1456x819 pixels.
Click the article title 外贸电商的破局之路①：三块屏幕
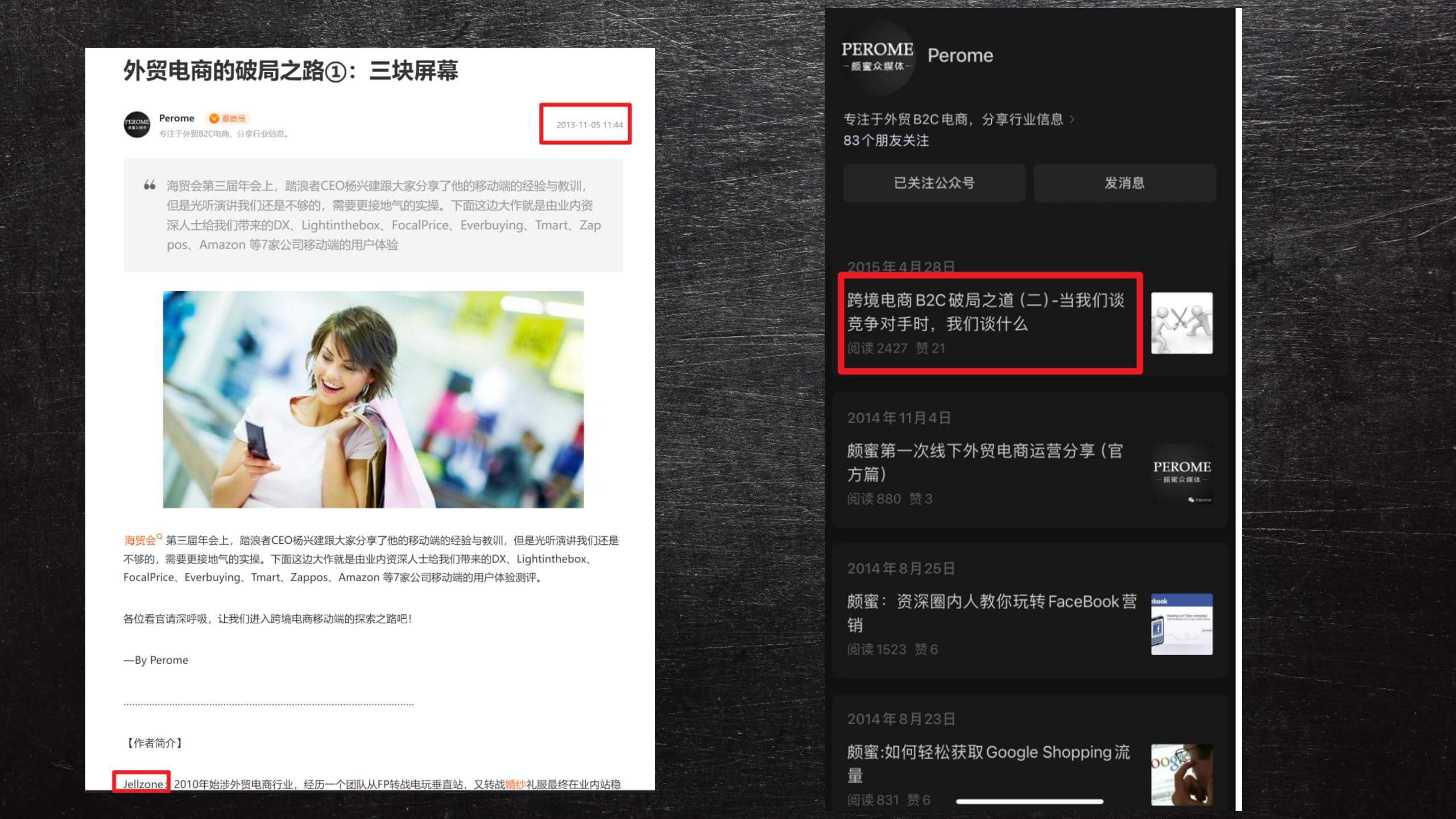click(x=291, y=71)
